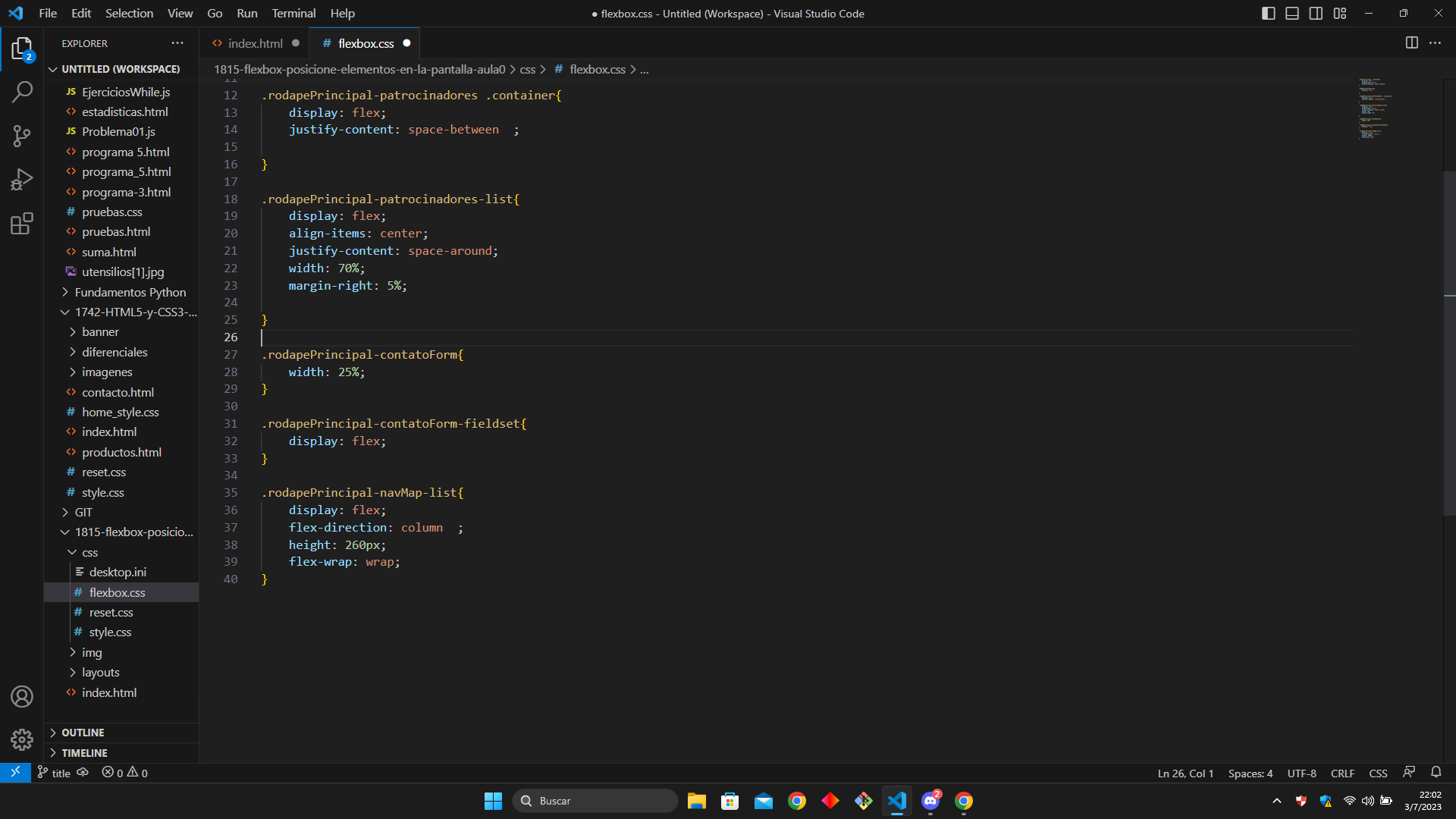1456x819 pixels.
Task: Open Microsoft Store from taskbar
Action: pyautogui.click(x=730, y=801)
